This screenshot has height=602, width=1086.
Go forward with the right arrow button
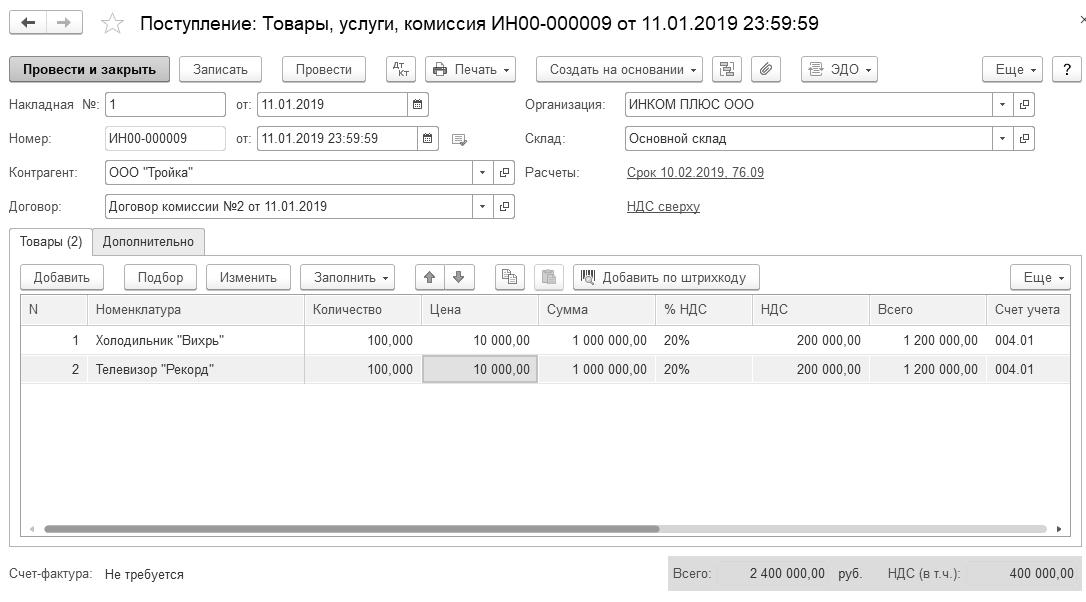click(x=64, y=23)
